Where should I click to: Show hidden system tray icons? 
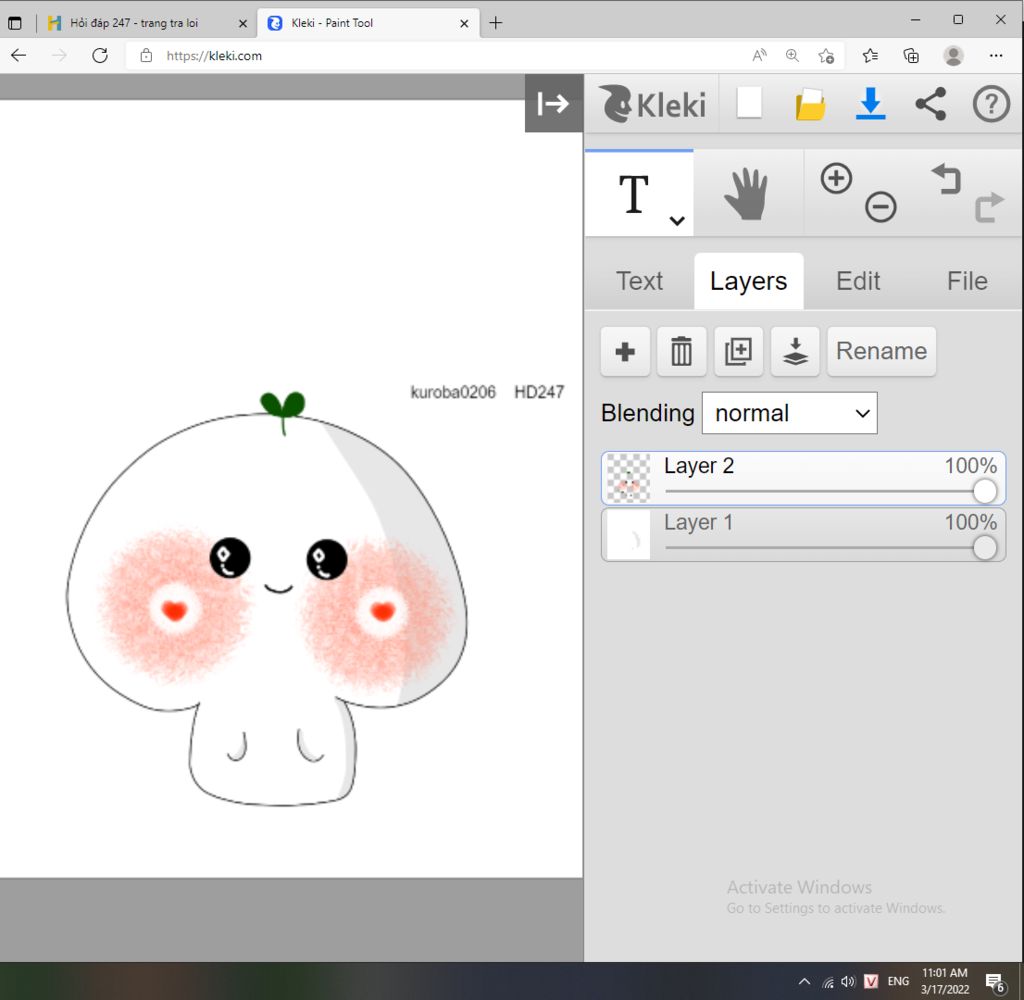tap(805, 981)
